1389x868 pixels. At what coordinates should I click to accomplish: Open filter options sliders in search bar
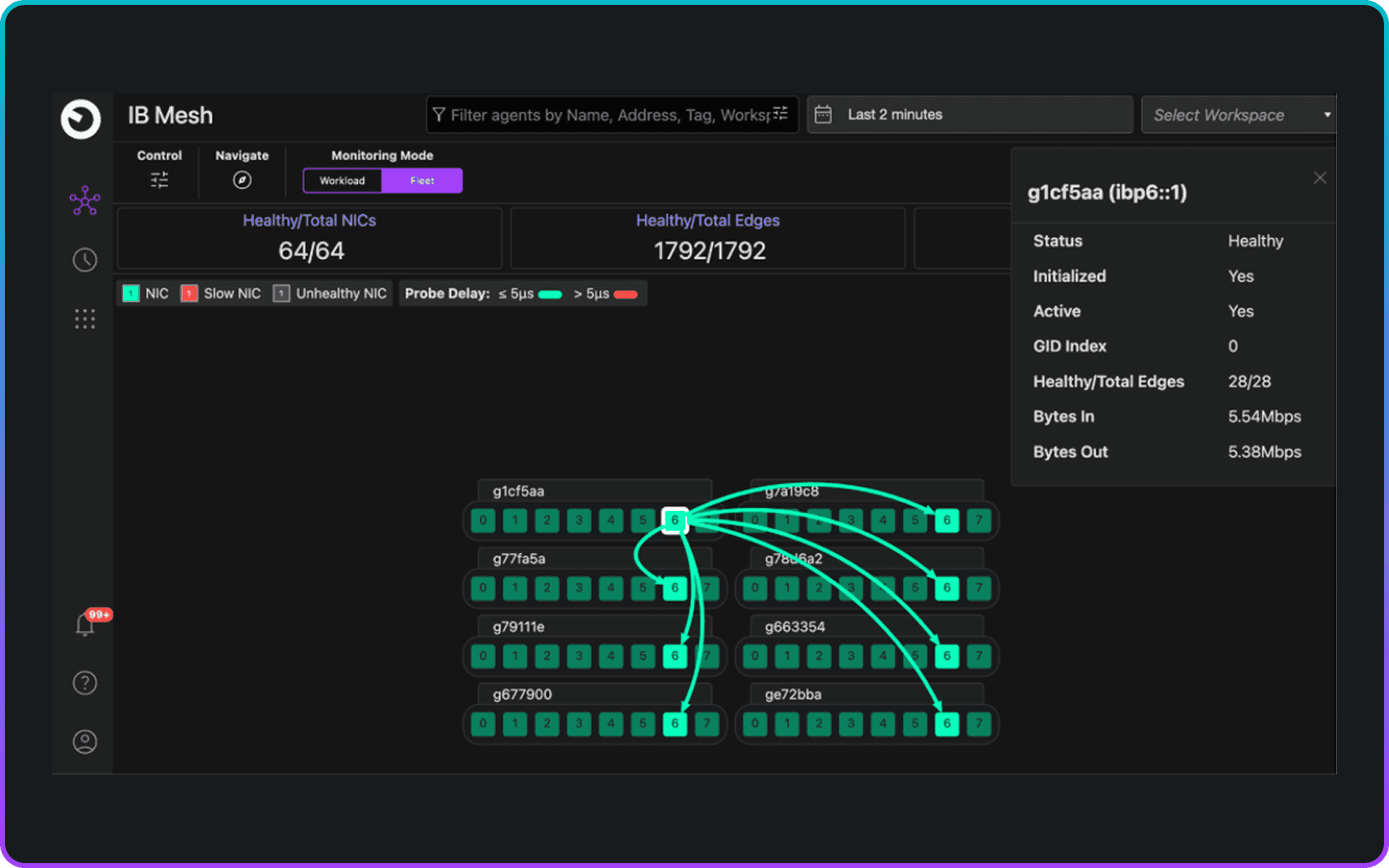click(x=780, y=114)
